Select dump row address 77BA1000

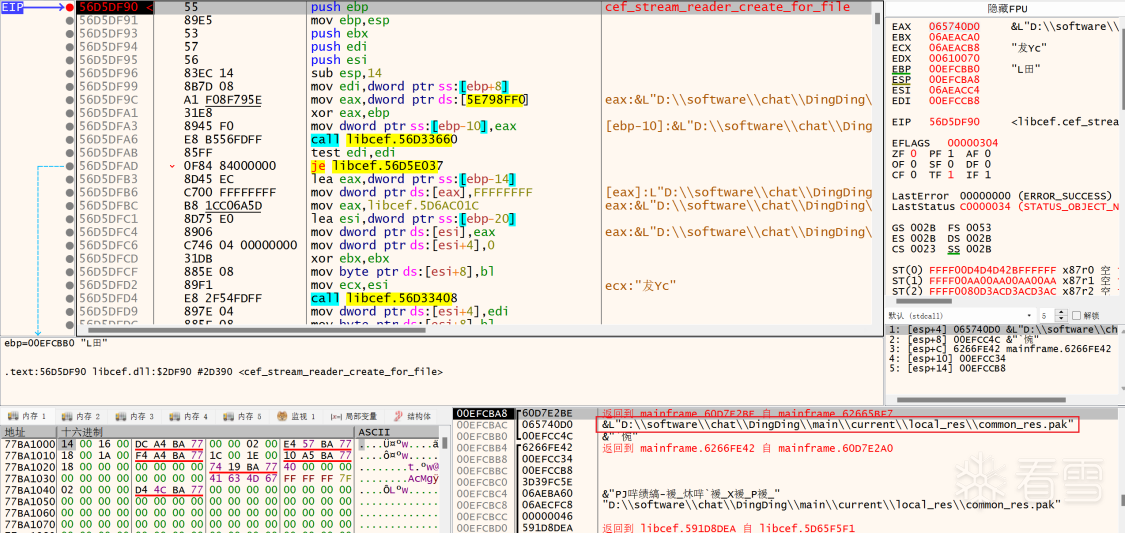29,444
